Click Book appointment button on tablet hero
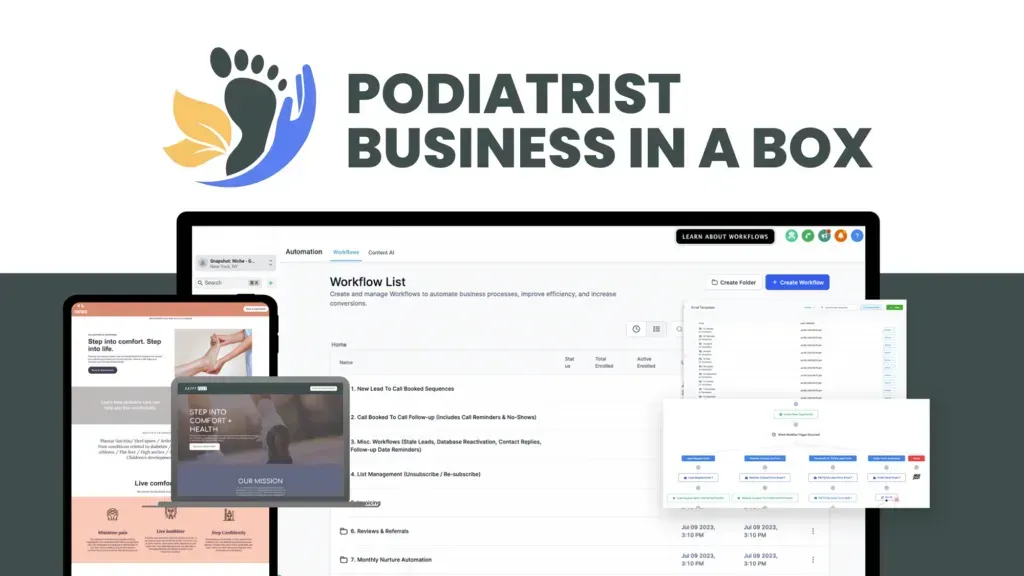 [103, 370]
